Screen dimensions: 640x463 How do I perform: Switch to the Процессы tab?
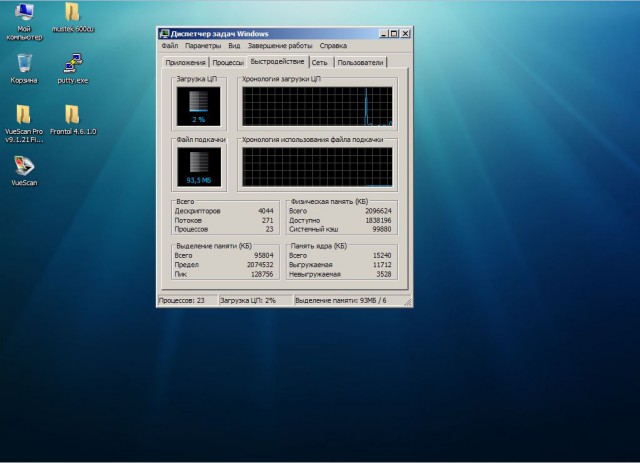click(228, 62)
